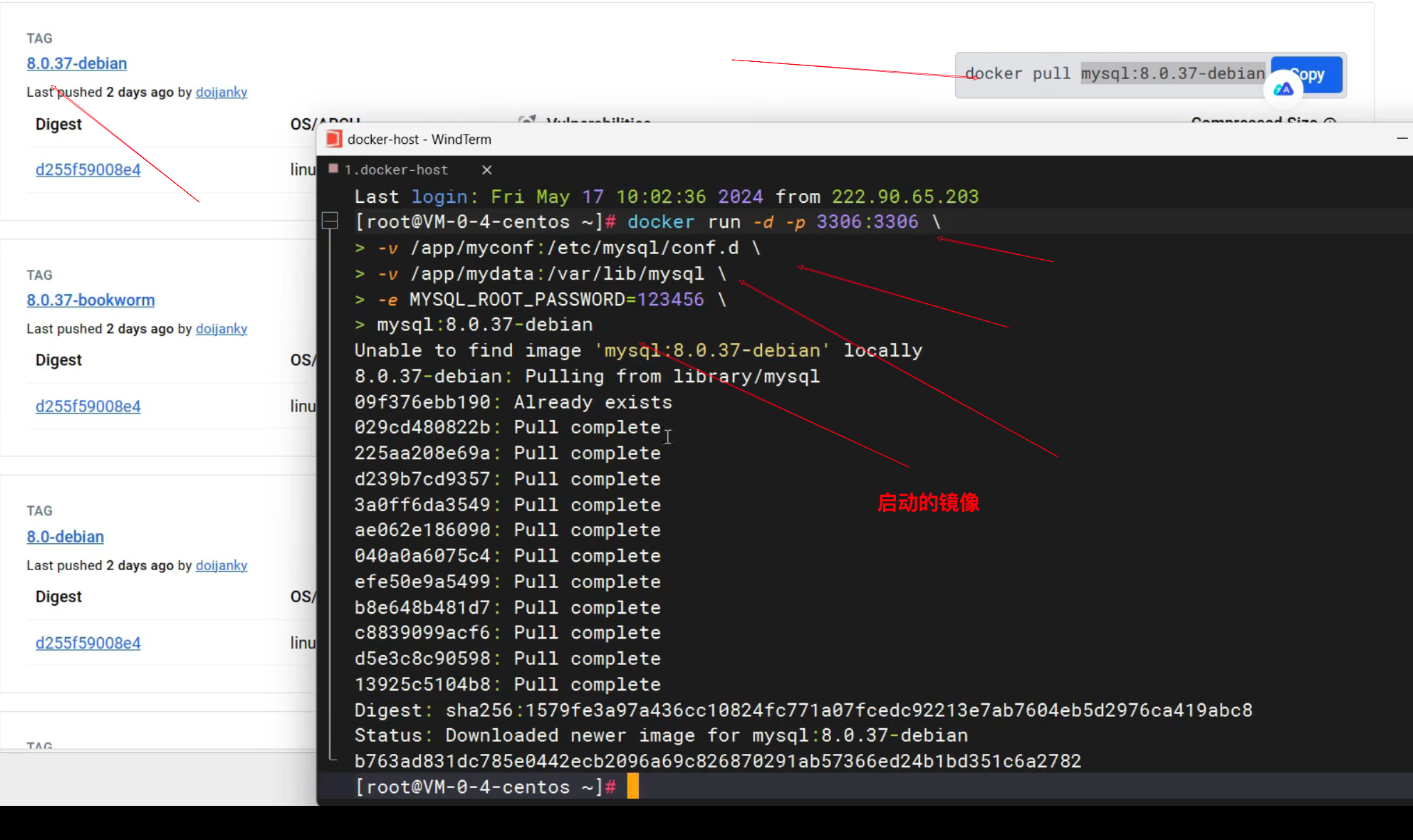
Task: Open the 8.0.37-debian tag link
Action: [77, 63]
